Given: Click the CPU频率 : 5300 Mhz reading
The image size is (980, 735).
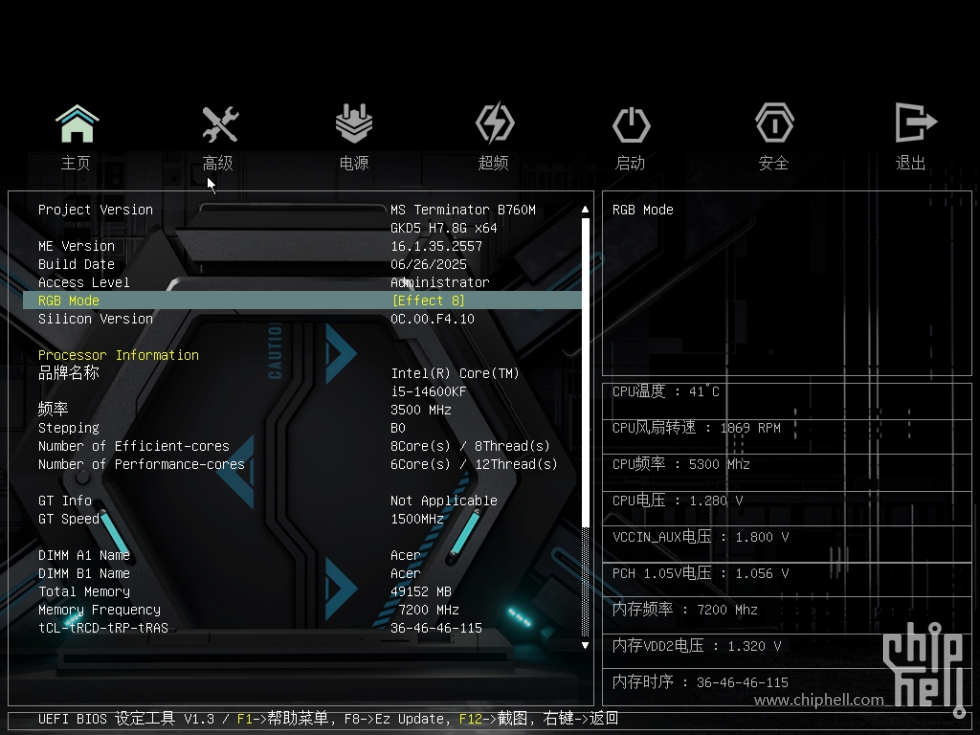Looking at the screenshot, I should [681, 464].
